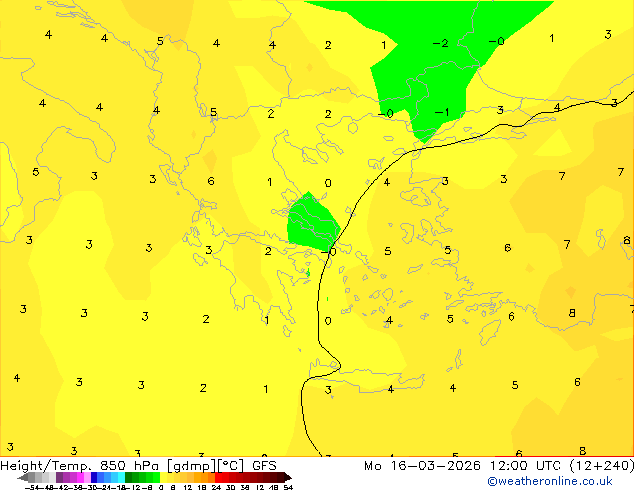This screenshot has width=634, height=490.
Task: Select the dark blue swatch in legend
Action: click(94, 477)
